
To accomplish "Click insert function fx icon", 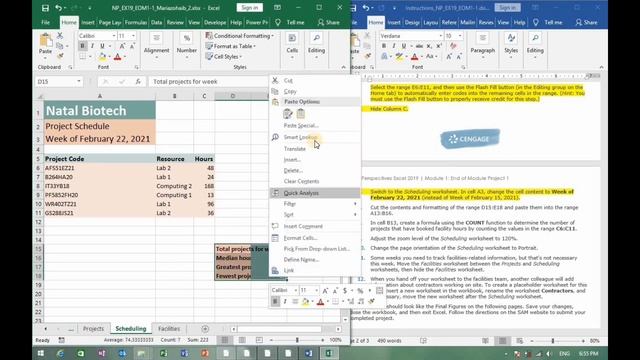I will 138,82.
